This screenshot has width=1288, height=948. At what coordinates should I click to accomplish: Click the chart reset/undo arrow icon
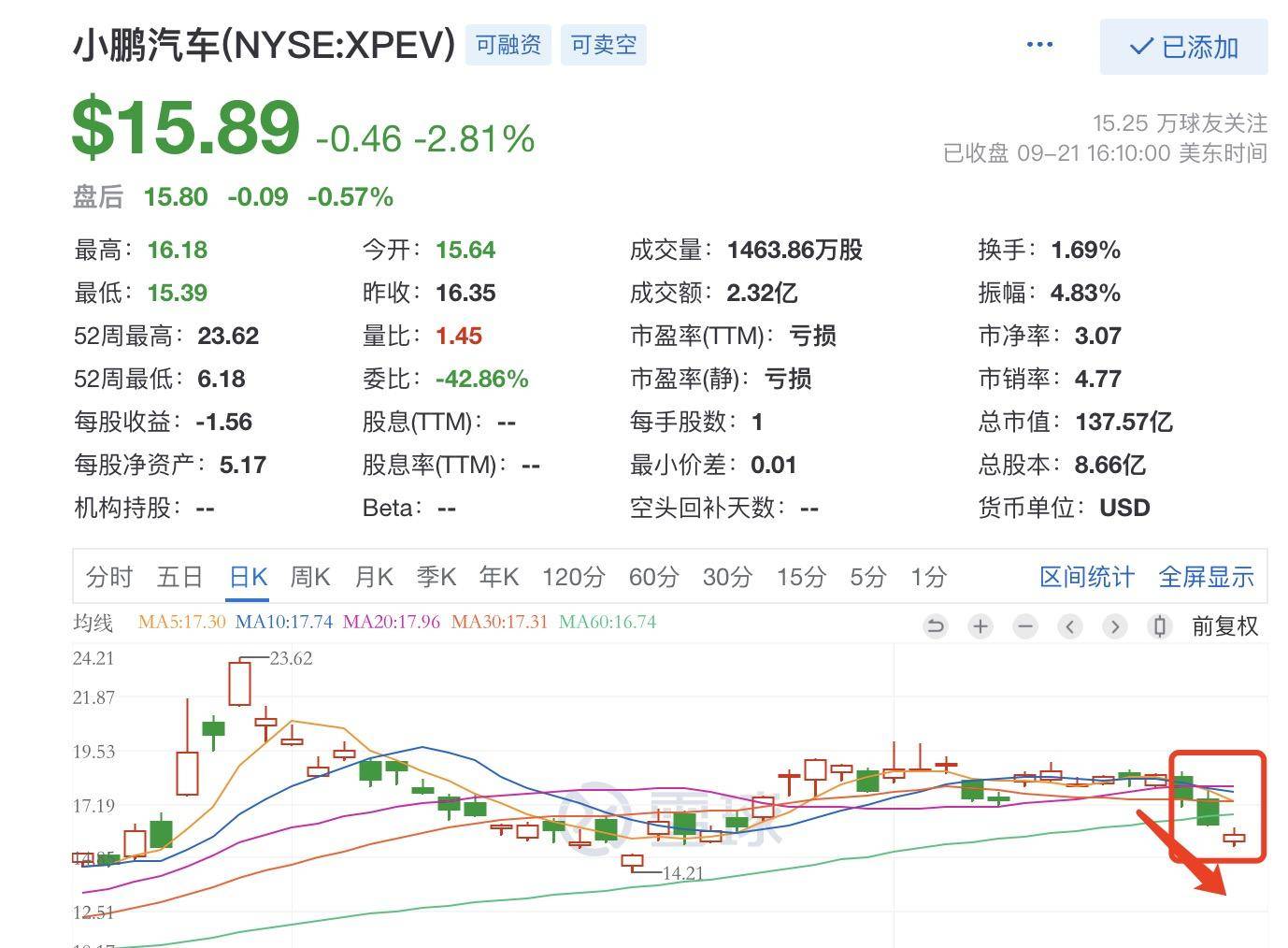(x=936, y=626)
